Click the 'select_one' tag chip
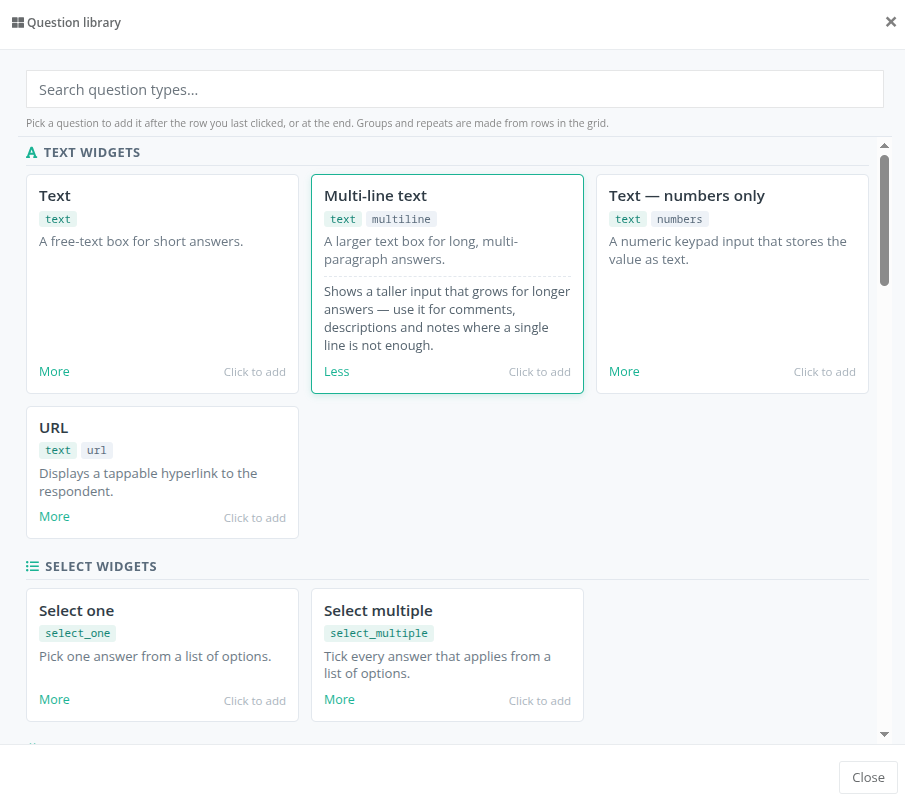905x803 pixels. click(77, 633)
